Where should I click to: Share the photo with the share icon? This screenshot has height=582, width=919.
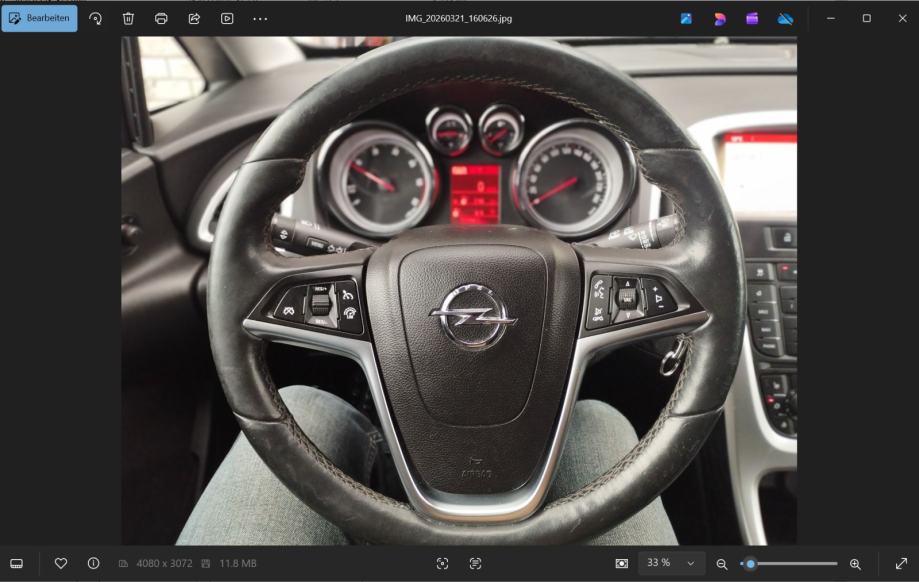tap(194, 19)
